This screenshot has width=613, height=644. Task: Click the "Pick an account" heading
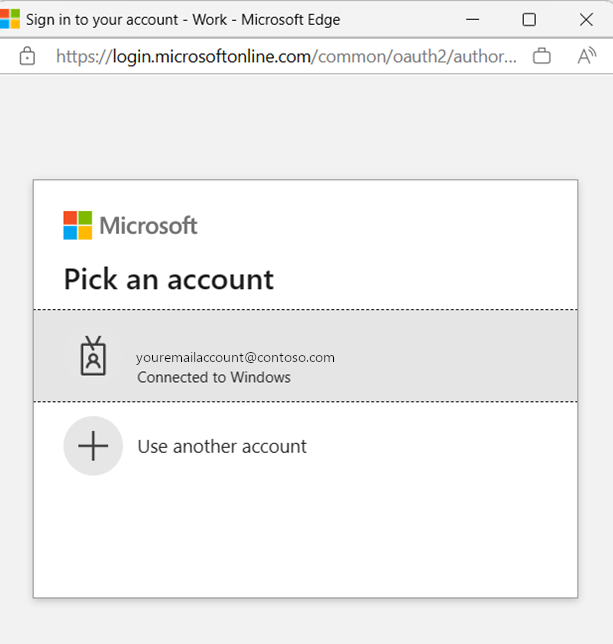pyautogui.click(x=168, y=279)
